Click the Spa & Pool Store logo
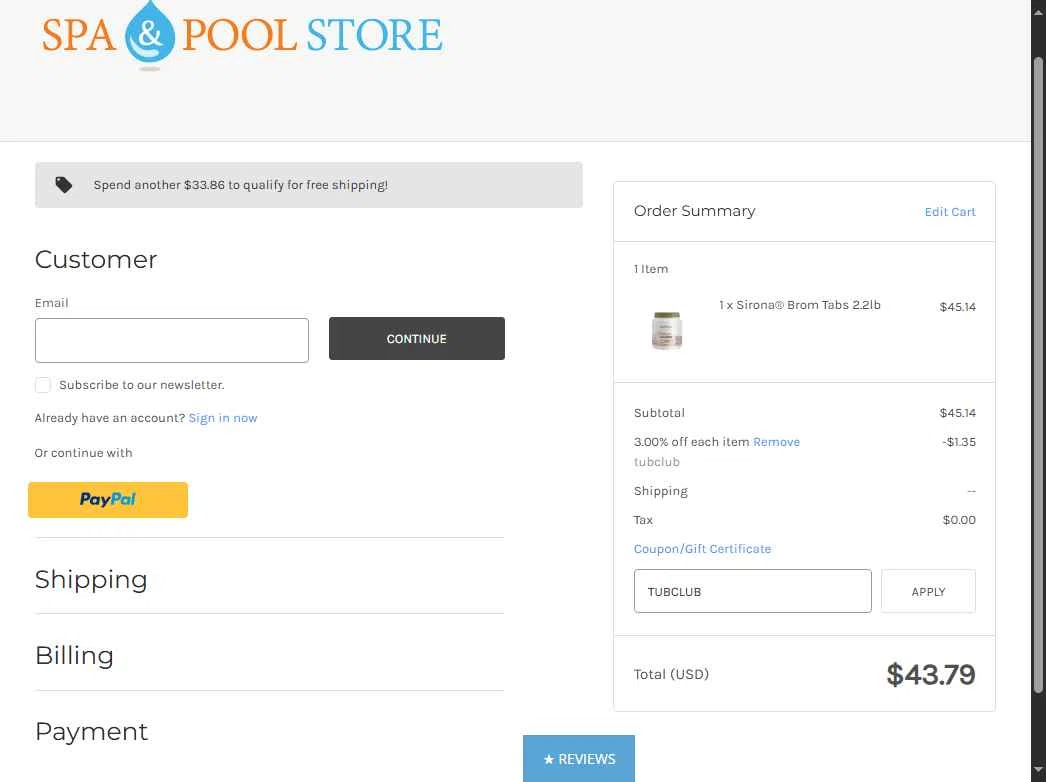Screen dimensions: 1046x782 pyautogui.click(x=242, y=35)
